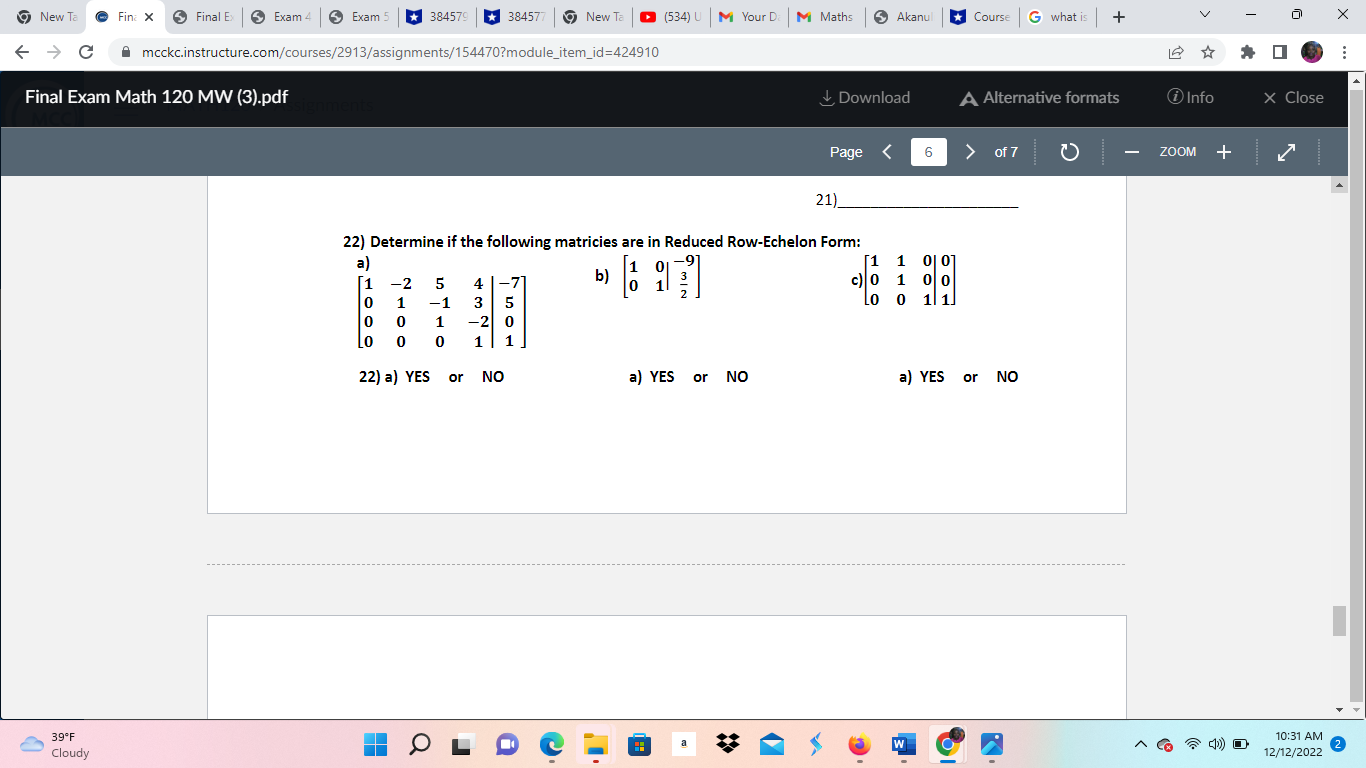
Task: Open a new browser tab
Action: (1118, 17)
